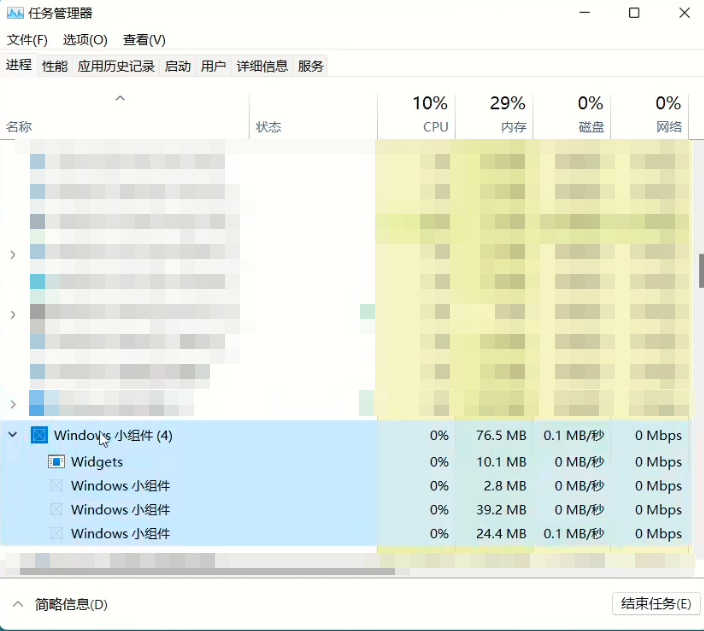Screen dimensions: 704x631
Task: Switch to the 进程 tab
Action: [x=19, y=65]
